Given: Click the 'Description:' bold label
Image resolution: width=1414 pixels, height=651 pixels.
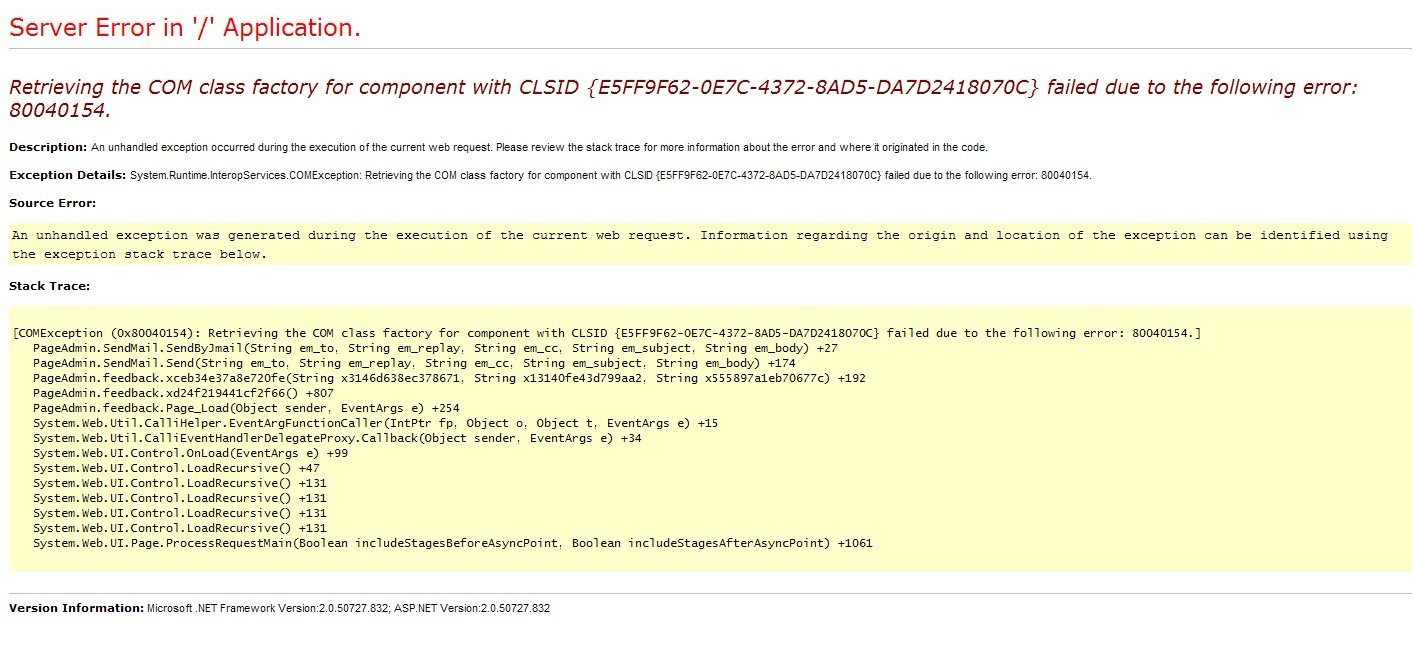Looking at the screenshot, I should (48, 147).
